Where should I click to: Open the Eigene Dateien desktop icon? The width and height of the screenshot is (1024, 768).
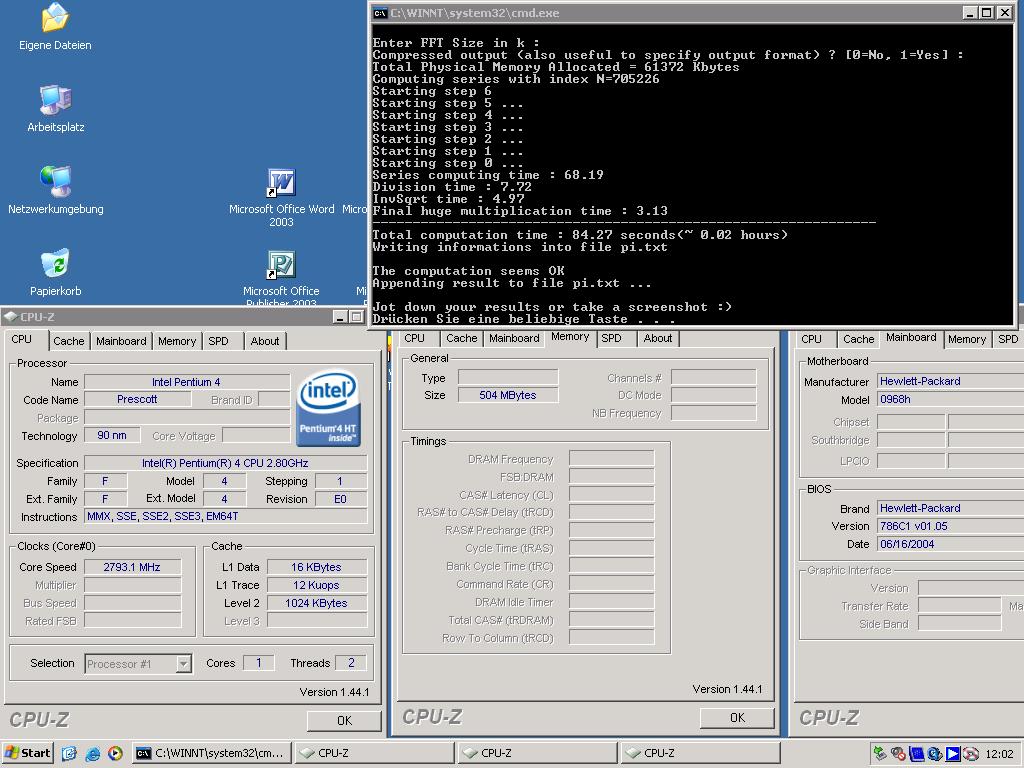[x=56, y=27]
